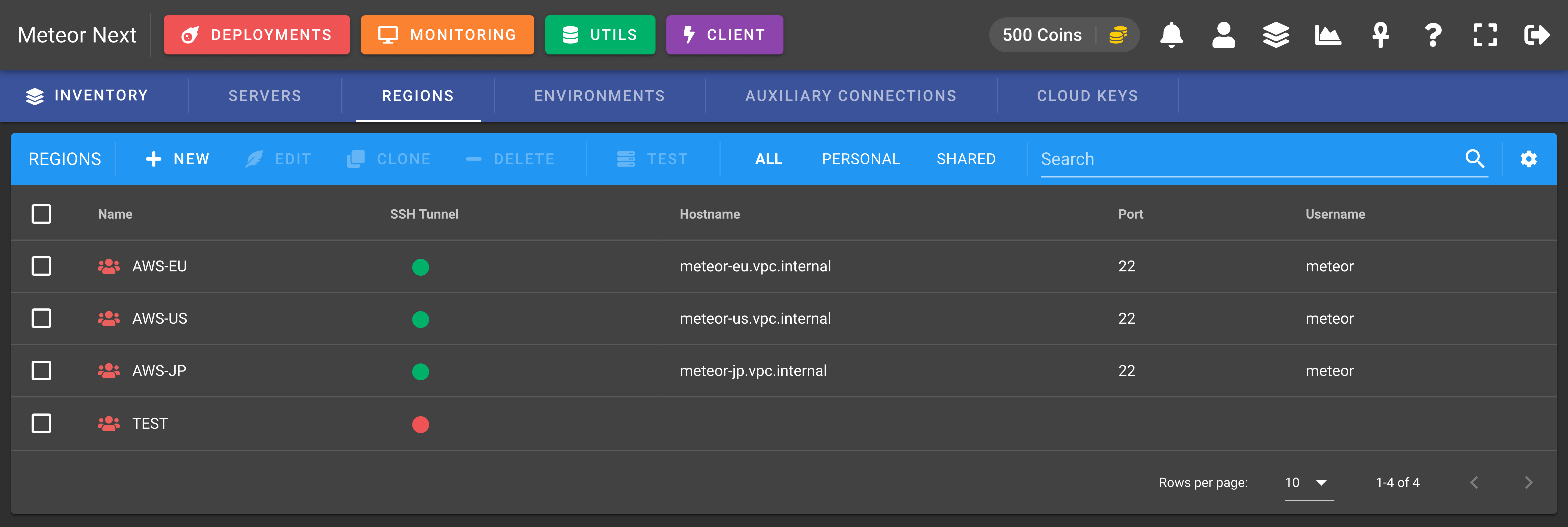Image resolution: width=1568 pixels, height=527 pixels.
Task: Open the Client section button
Action: coord(724,35)
